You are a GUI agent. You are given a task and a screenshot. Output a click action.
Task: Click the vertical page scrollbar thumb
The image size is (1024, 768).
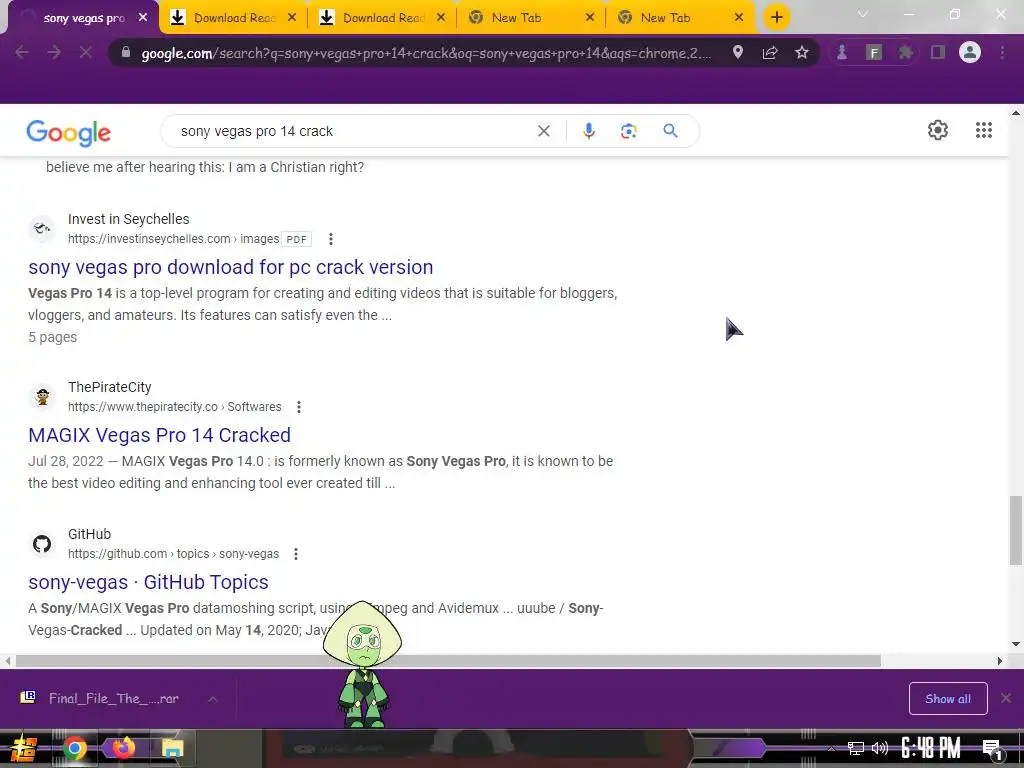click(1016, 530)
